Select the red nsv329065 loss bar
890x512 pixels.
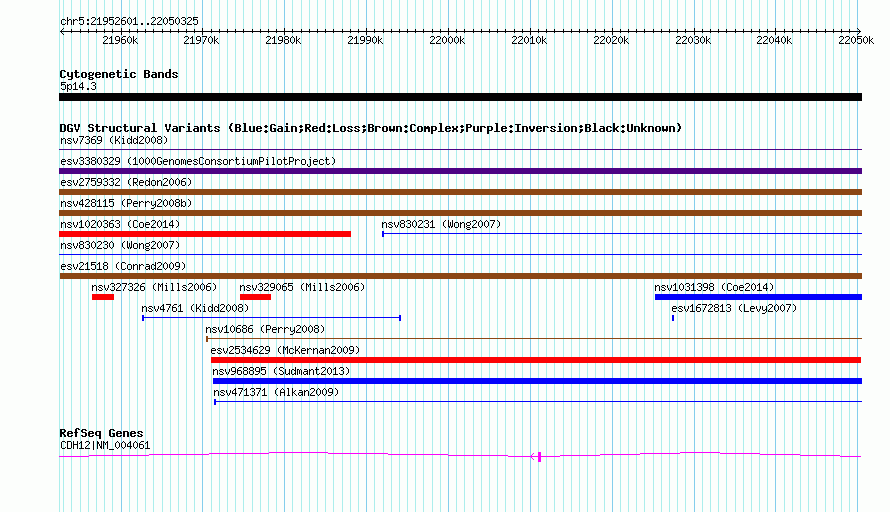point(255,297)
